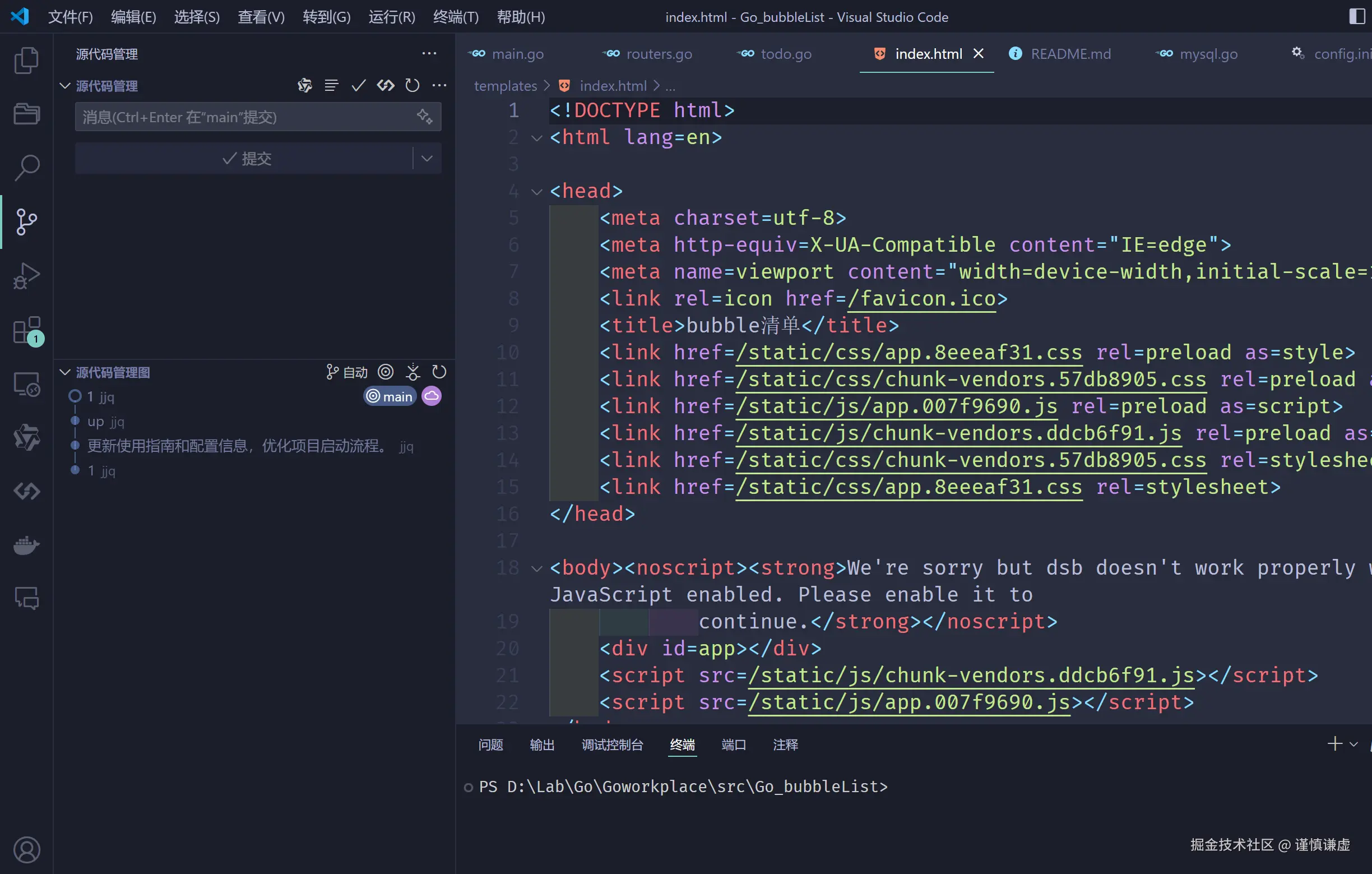Open the Docker view icon
Image resolution: width=1372 pixels, height=874 pixels.
(x=26, y=545)
